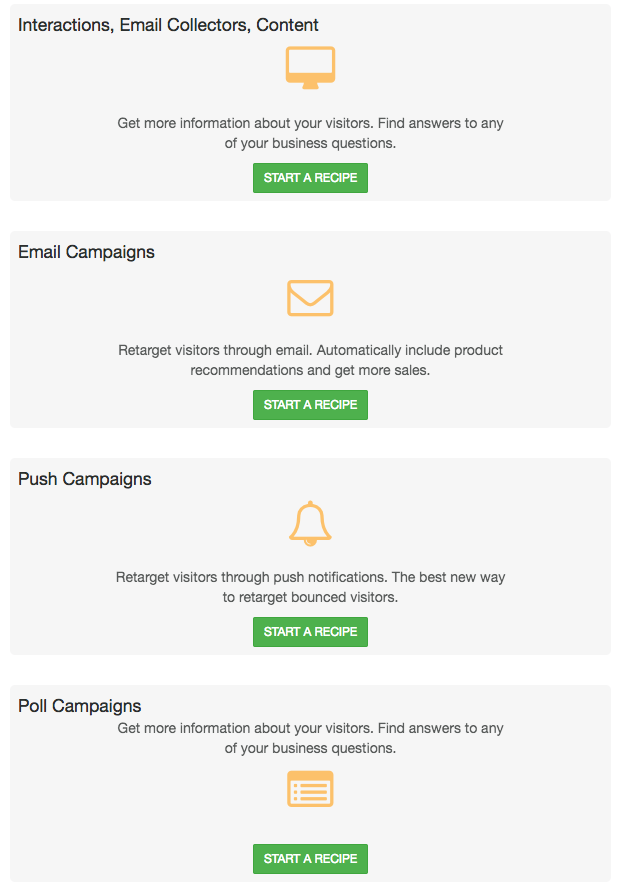Start a recipe for Interactions, Email Collectors, Content

coord(310,178)
